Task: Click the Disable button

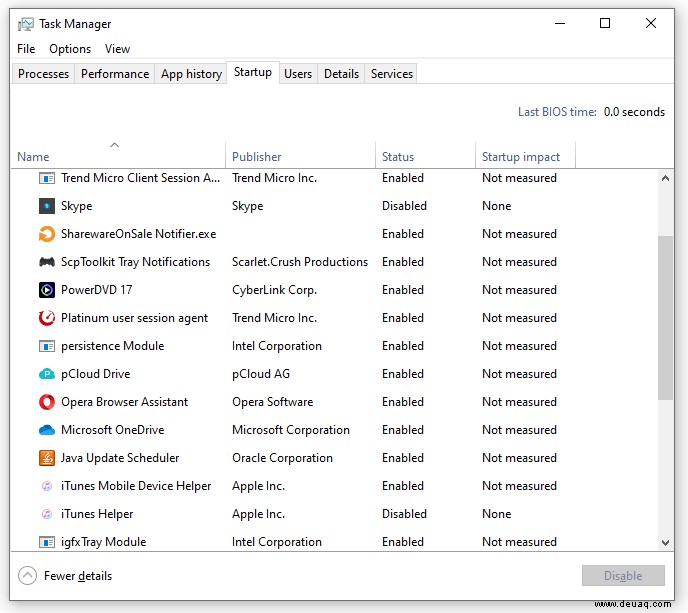Action: coord(623,576)
